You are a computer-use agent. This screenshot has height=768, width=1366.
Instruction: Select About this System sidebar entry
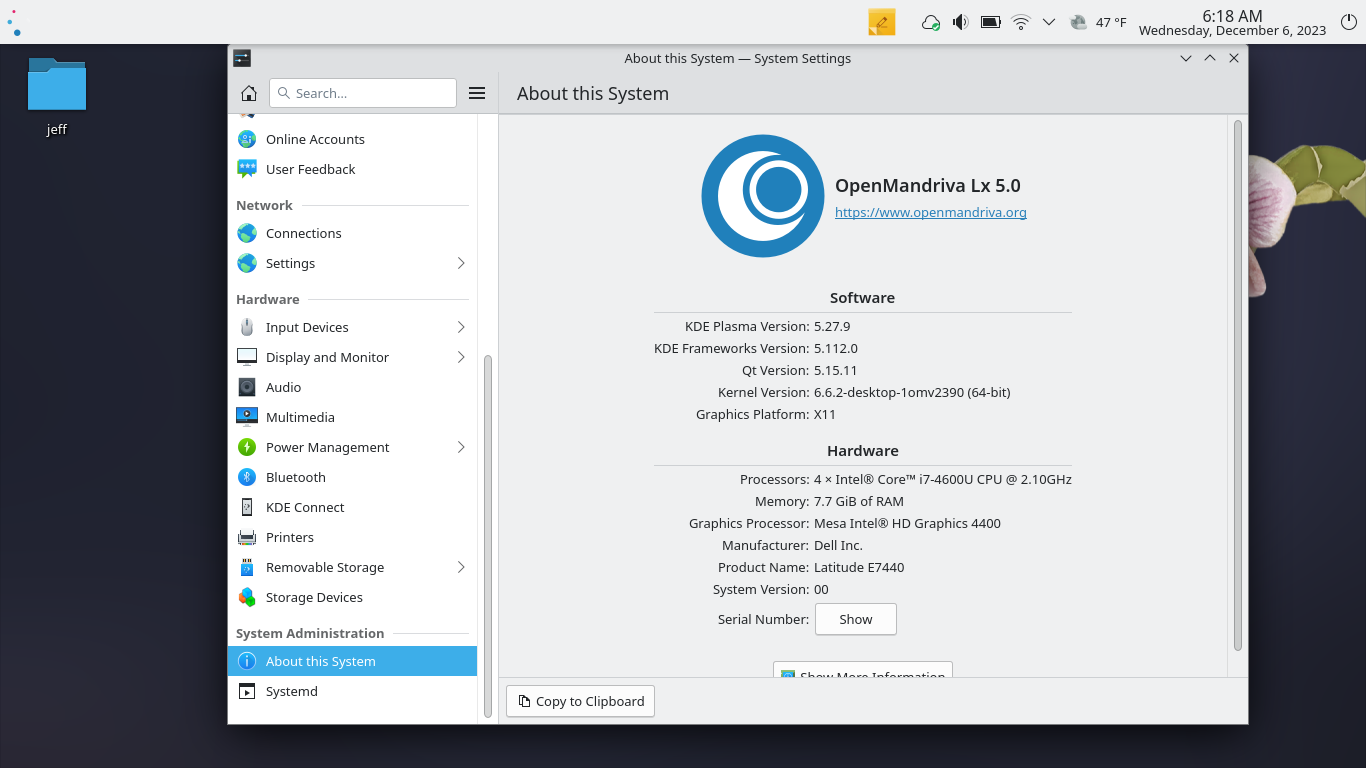[352, 661]
